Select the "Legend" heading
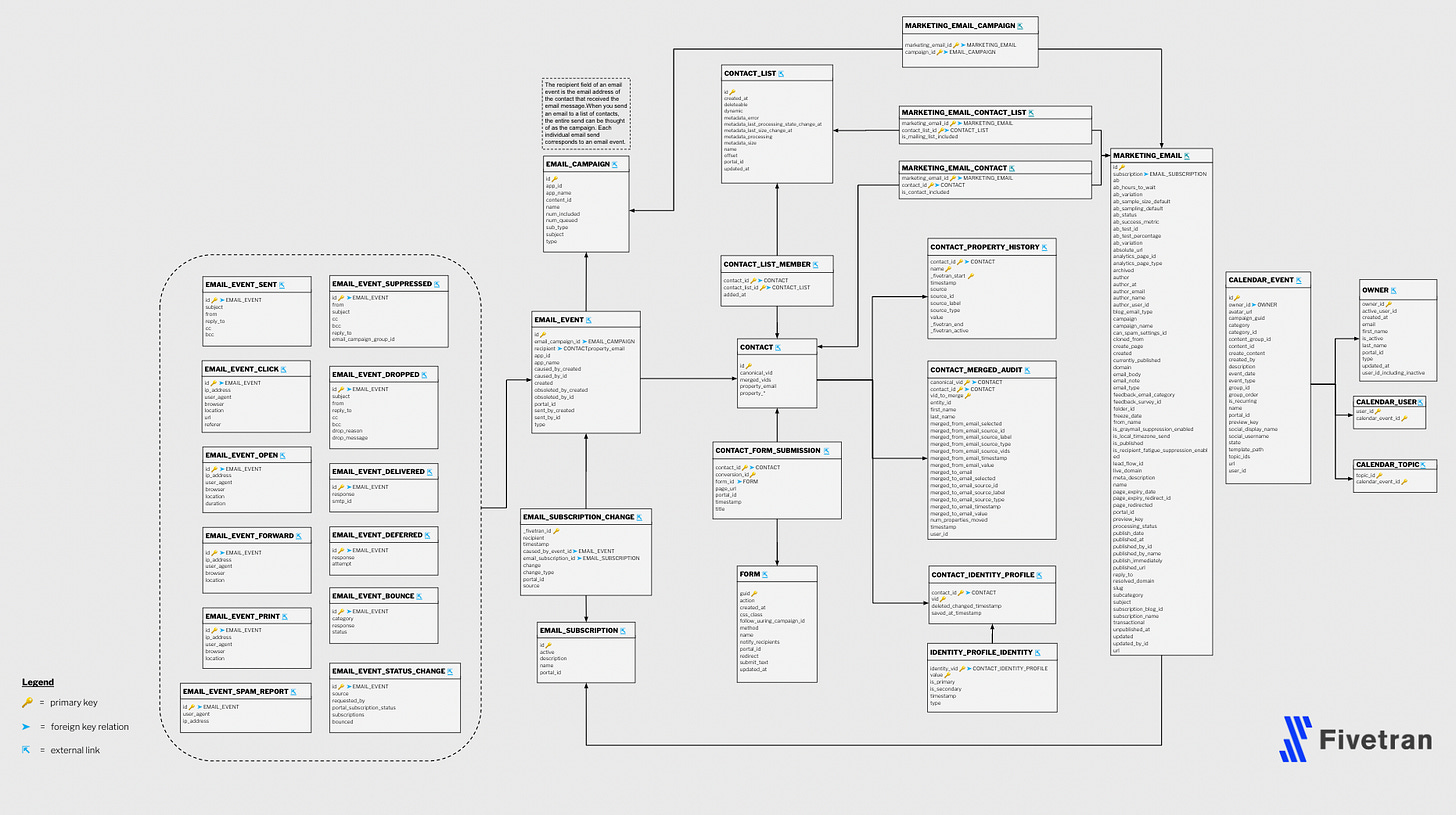Screen dimensions: 1456x815 (x=38, y=682)
